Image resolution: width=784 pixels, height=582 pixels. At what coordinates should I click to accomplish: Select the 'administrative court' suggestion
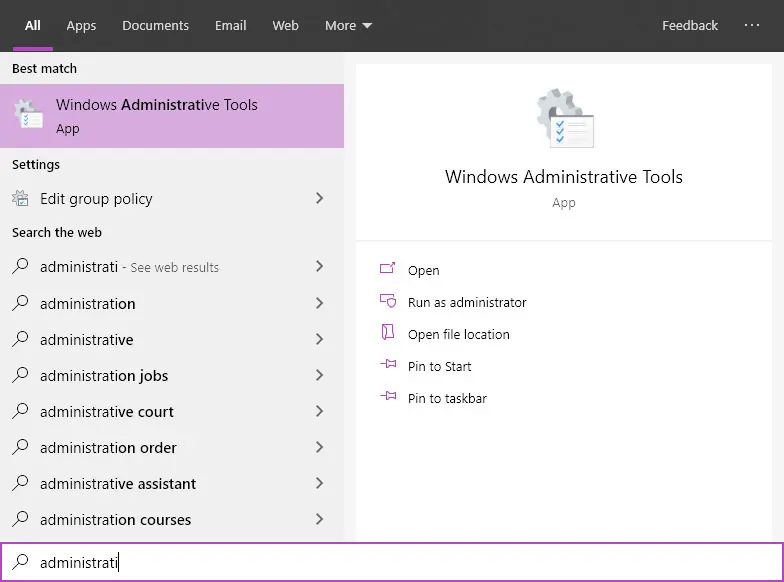(172, 412)
